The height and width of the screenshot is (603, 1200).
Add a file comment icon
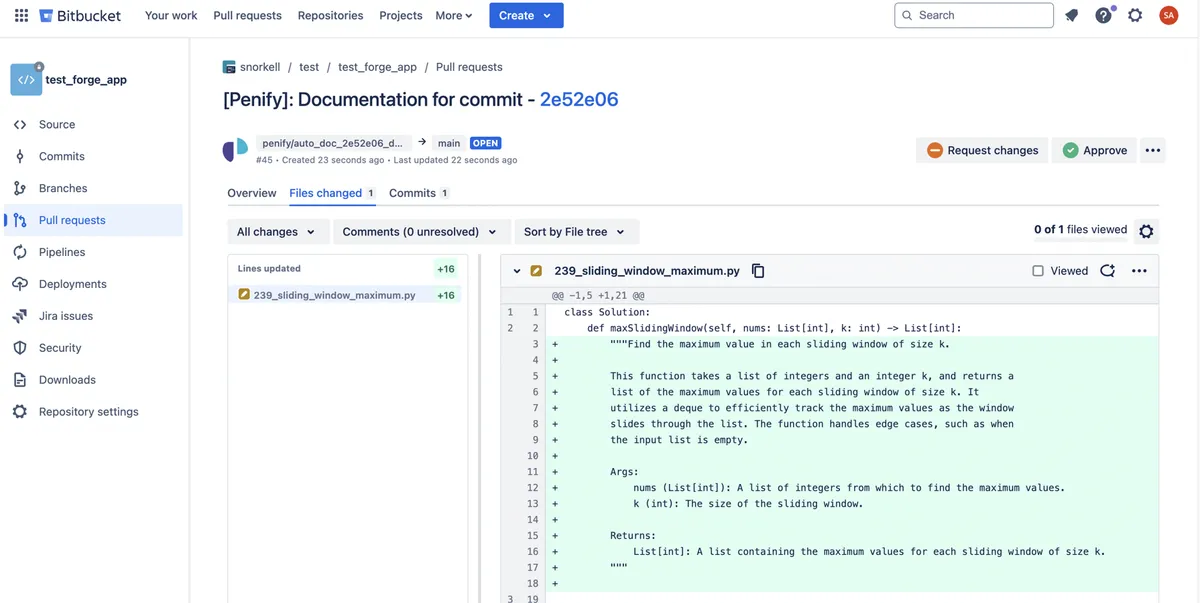click(x=1107, y=271)
